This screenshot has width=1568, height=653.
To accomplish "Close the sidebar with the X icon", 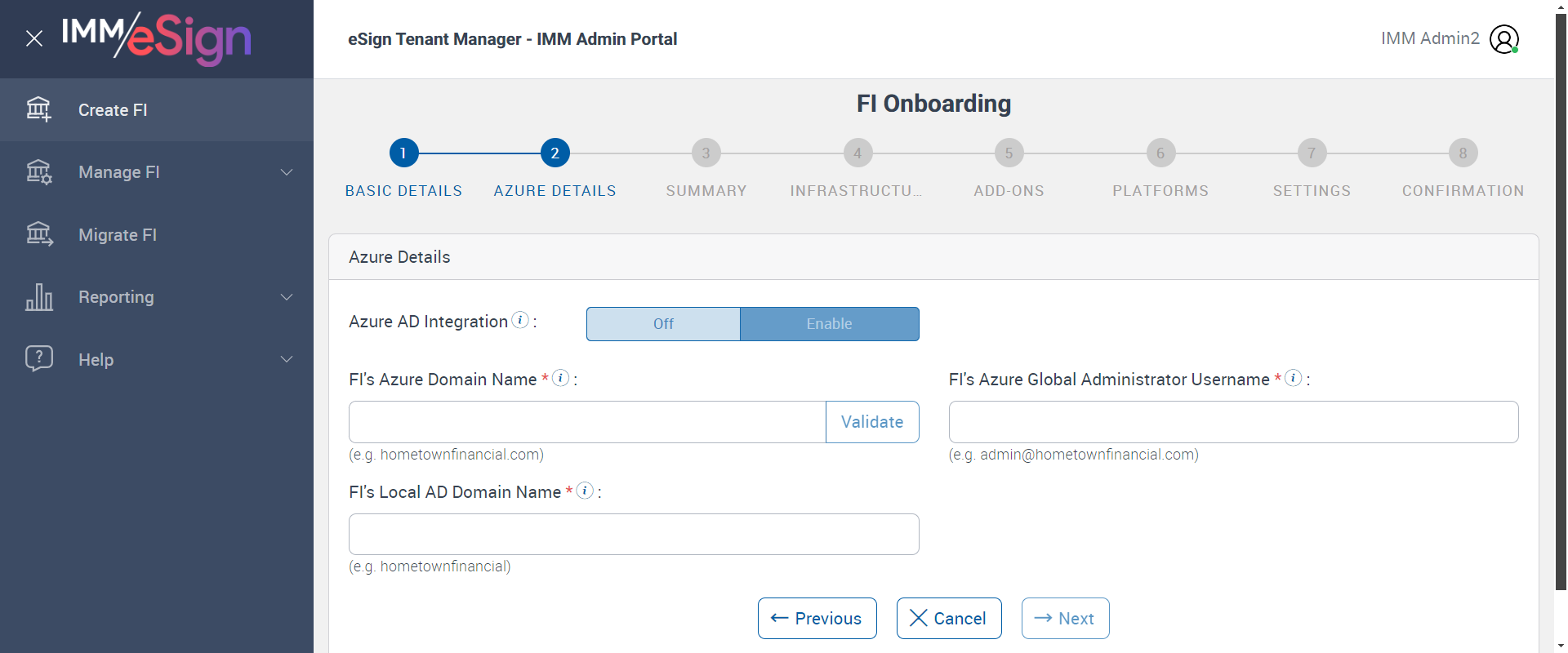I will (x=34, y=38).
